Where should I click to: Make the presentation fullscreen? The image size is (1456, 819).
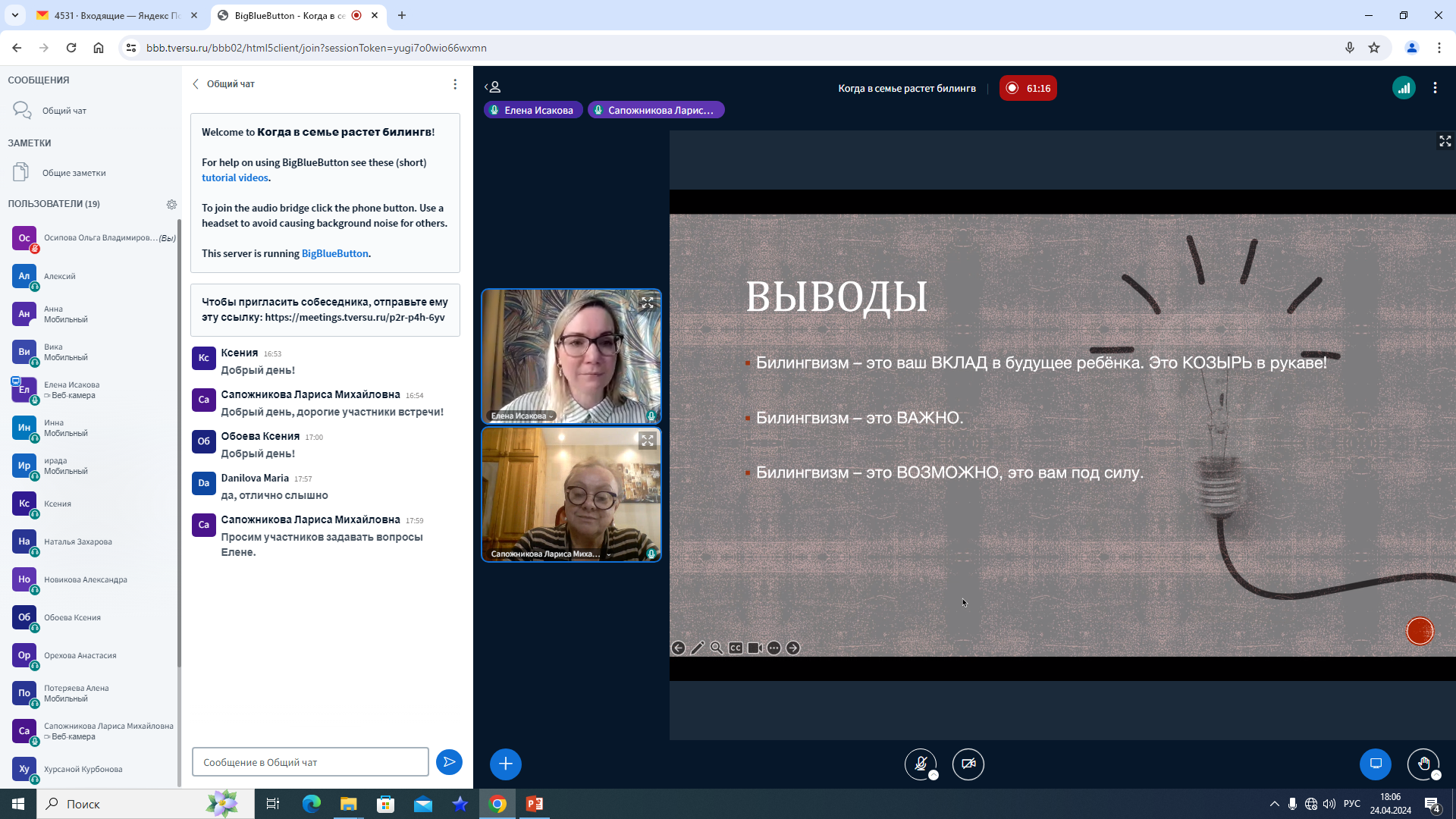(x=1445, y=141)
